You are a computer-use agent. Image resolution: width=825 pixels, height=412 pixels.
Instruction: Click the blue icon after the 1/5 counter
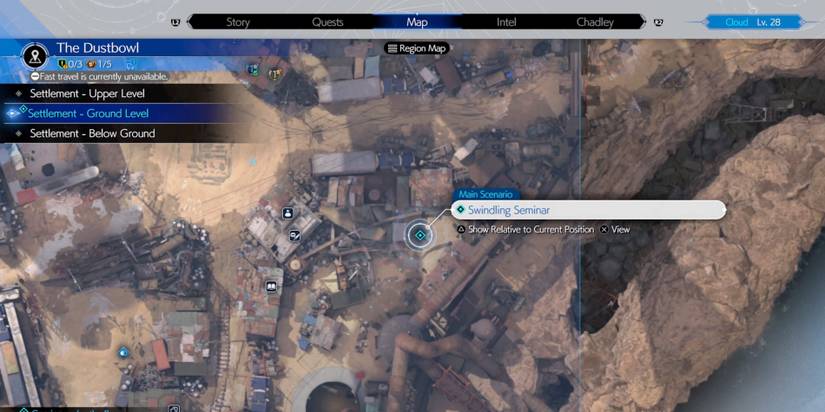(129, 65)
